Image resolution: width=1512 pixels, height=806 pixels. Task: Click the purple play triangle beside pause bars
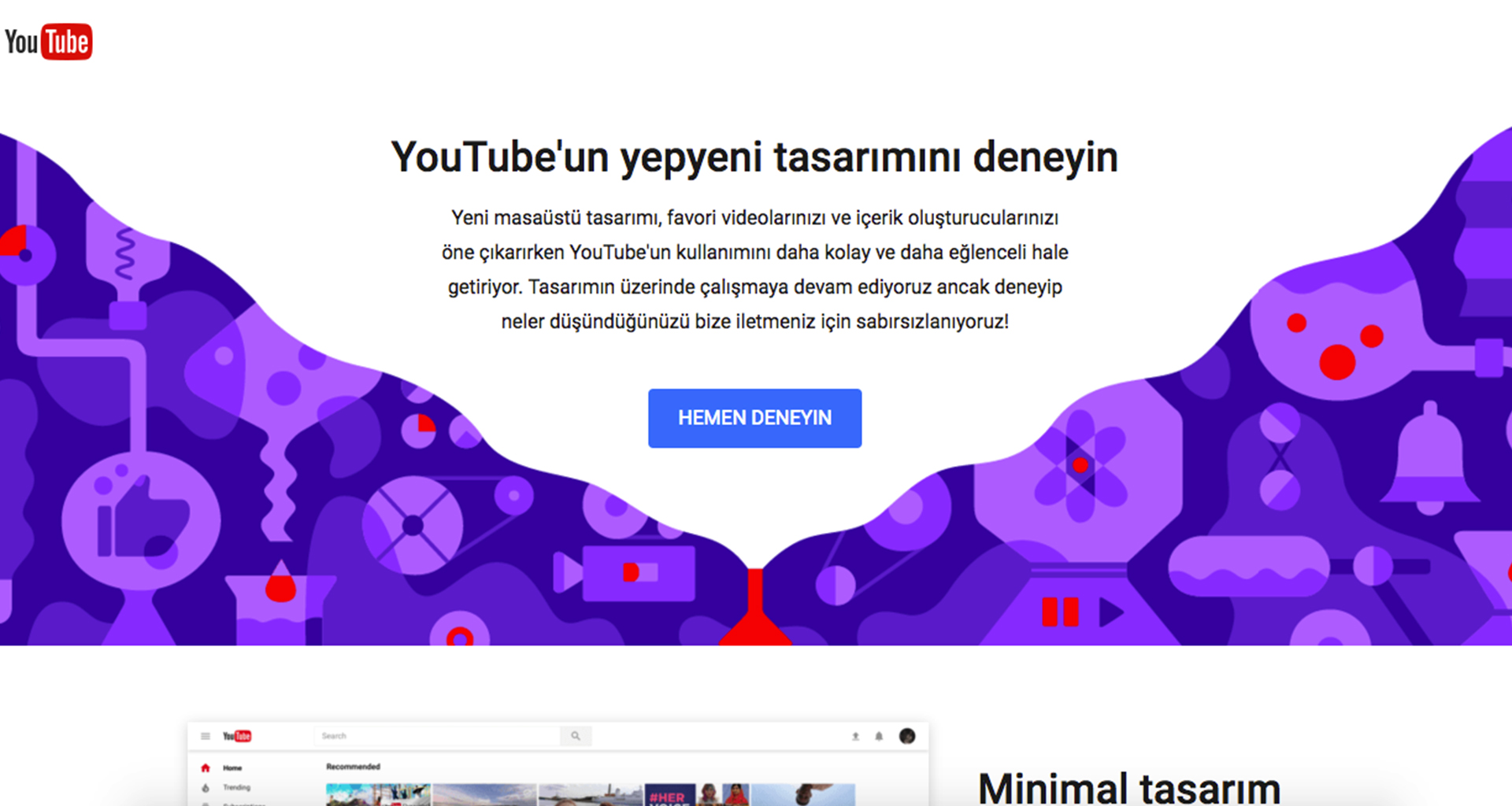[1110, 612]
